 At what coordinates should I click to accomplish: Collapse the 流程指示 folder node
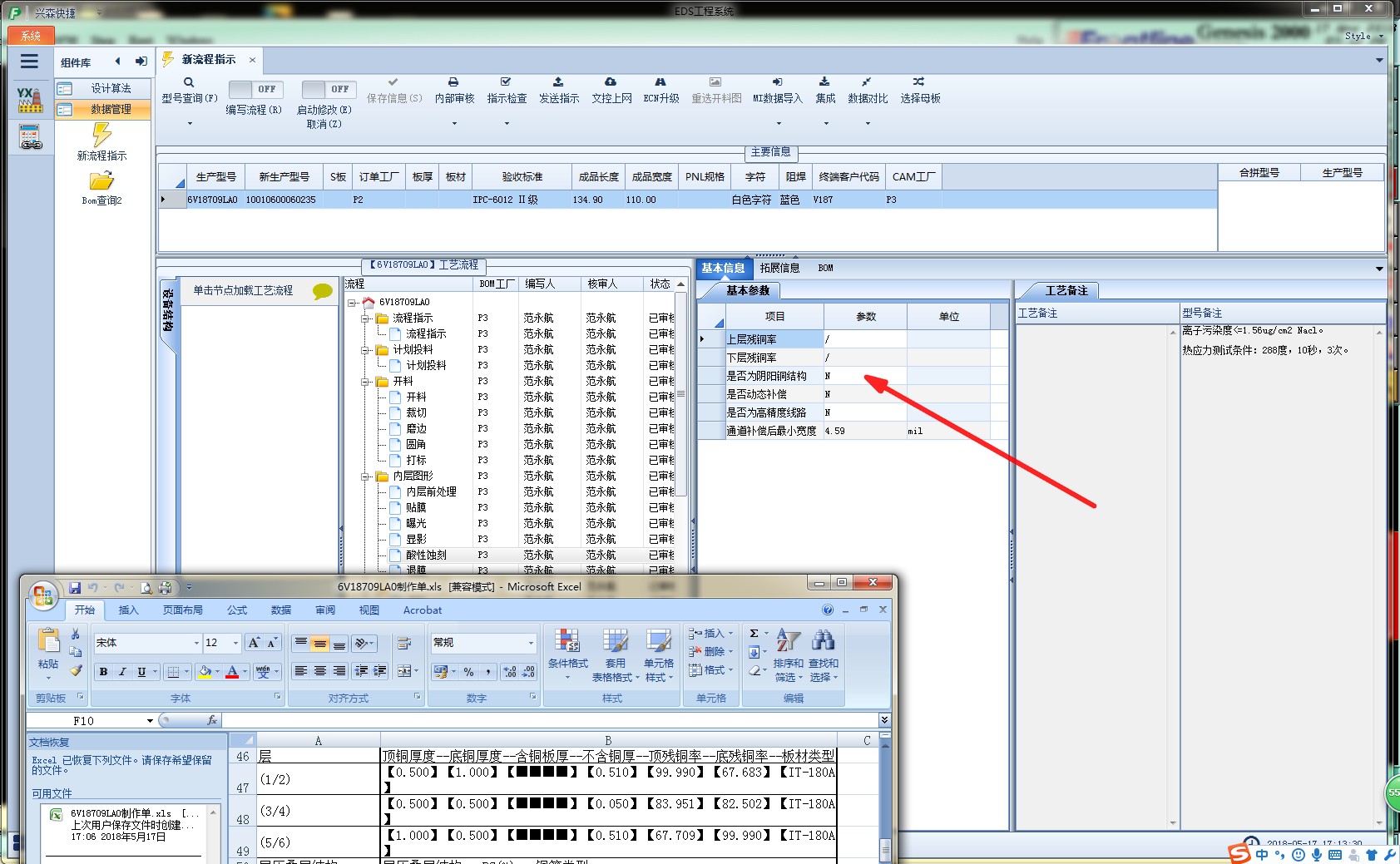coord(365,318)
